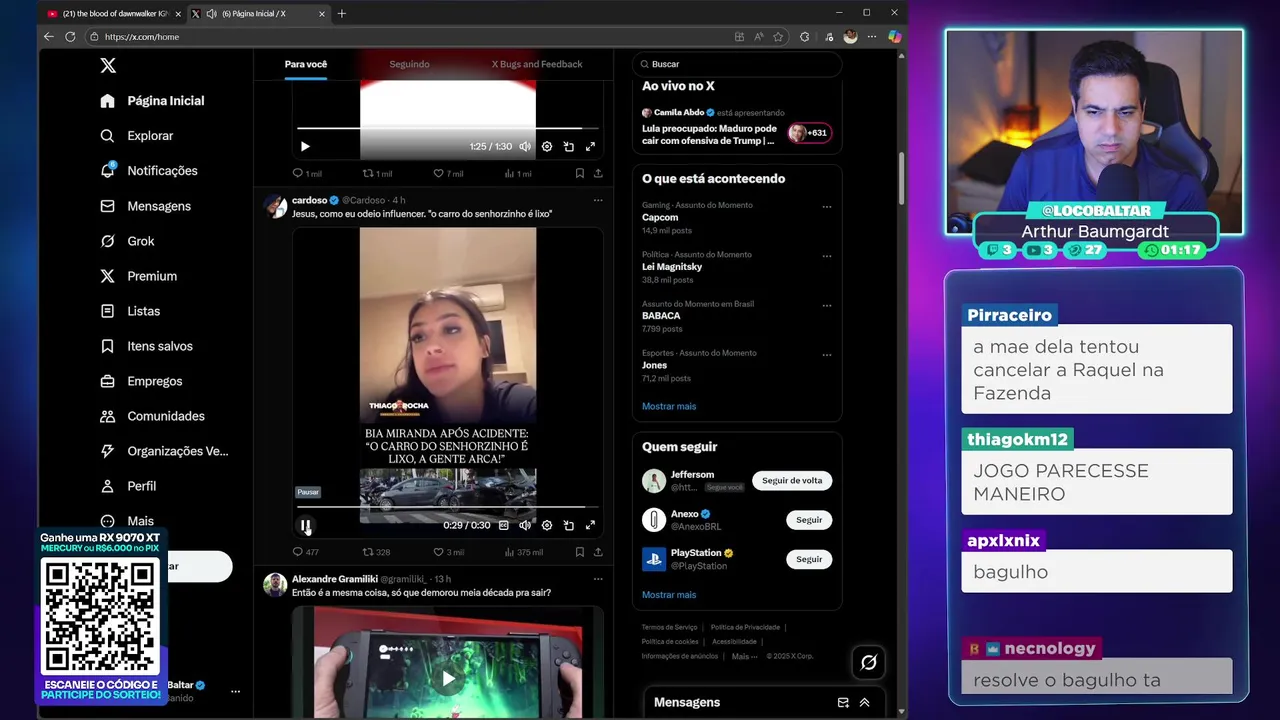
Task: Unmute the Página Inicial browser tab speaker
Action: [211, 14]
